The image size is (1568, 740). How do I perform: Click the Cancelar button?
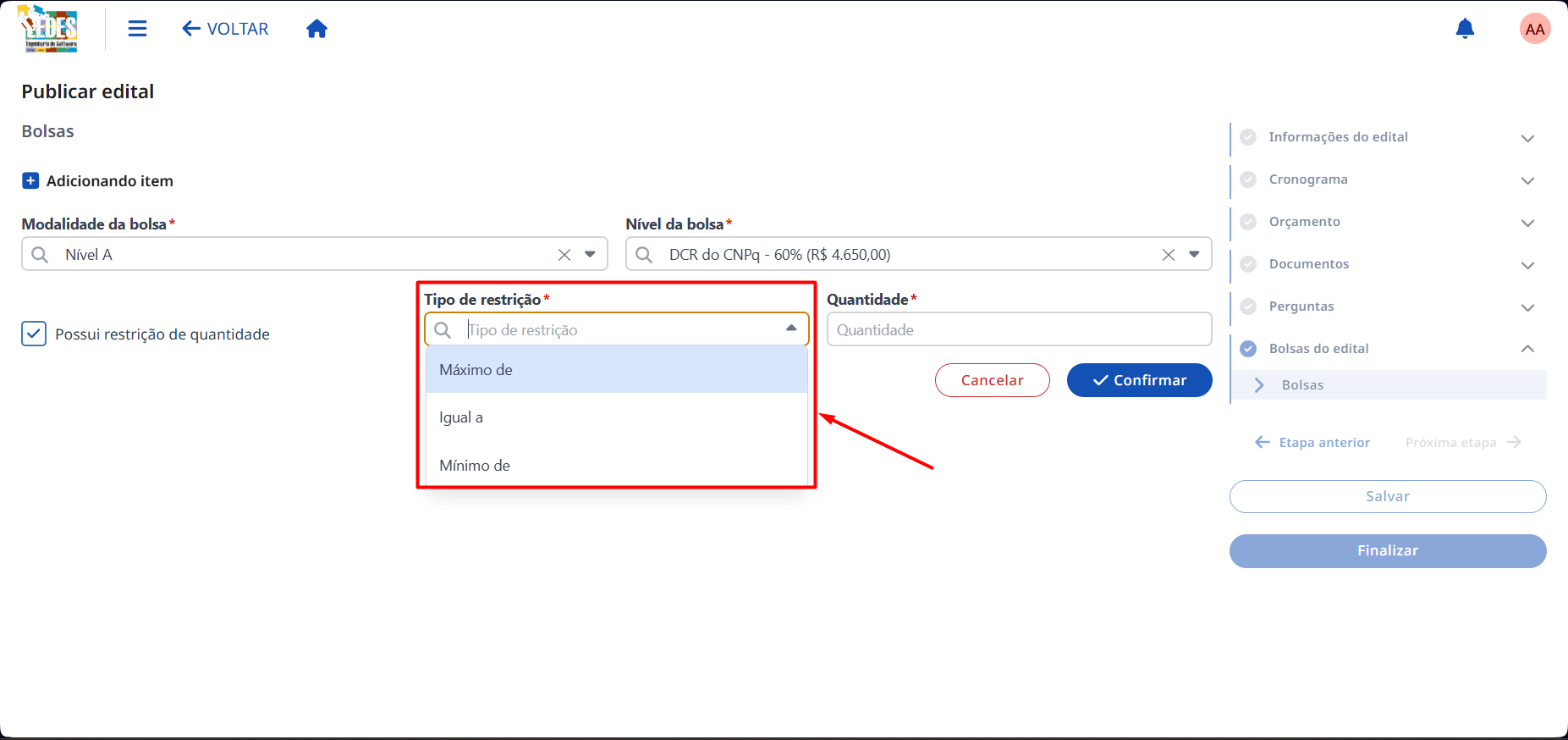click(993, 380)
